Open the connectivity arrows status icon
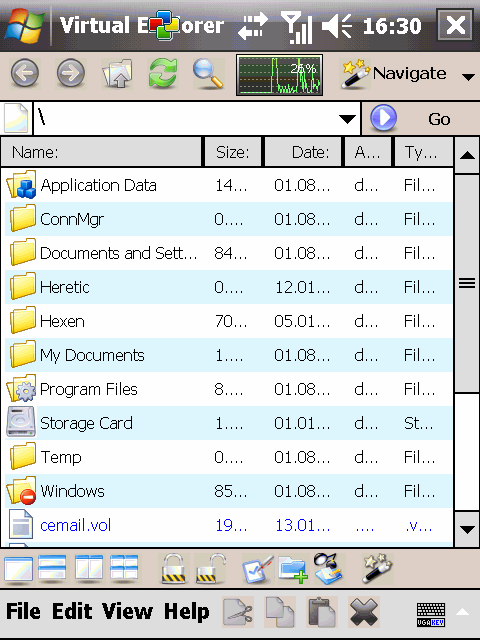This screenshot has width=480, height=640. point(253,26)
